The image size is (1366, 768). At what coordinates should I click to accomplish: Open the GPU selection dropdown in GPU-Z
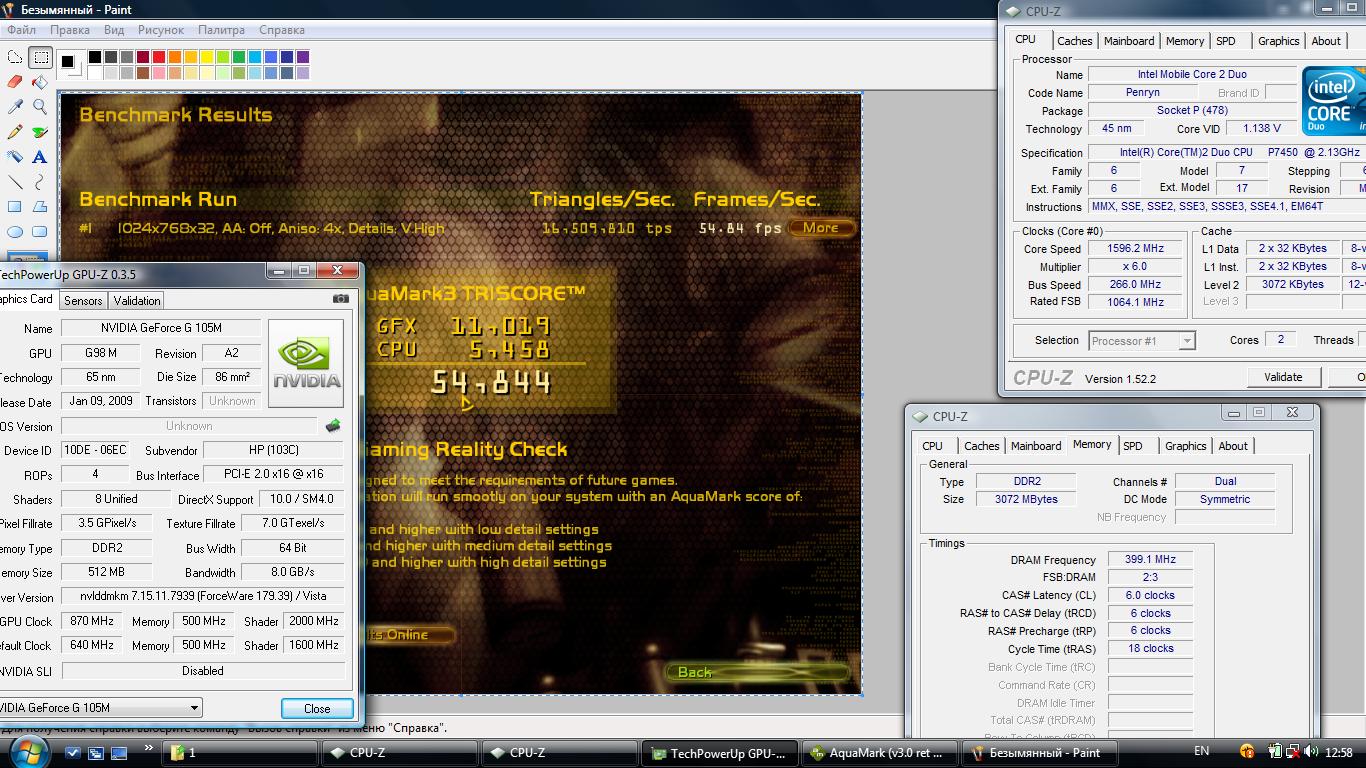point(194,707)
